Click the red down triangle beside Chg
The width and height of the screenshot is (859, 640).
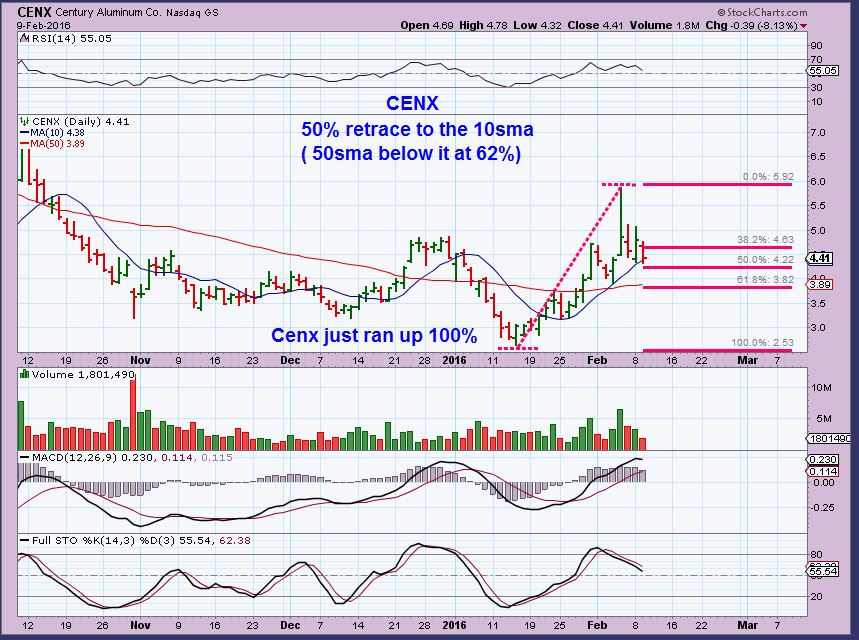click(x=803, y=26)
